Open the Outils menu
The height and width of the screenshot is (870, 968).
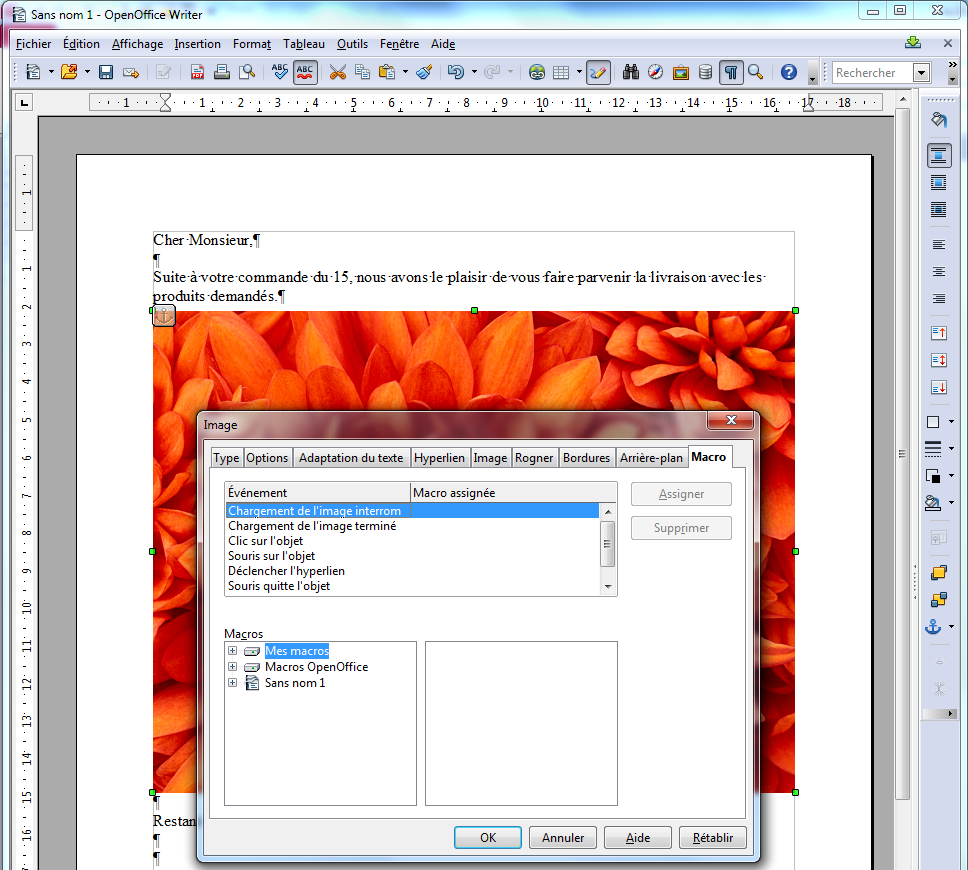click(x=353, y=44)
